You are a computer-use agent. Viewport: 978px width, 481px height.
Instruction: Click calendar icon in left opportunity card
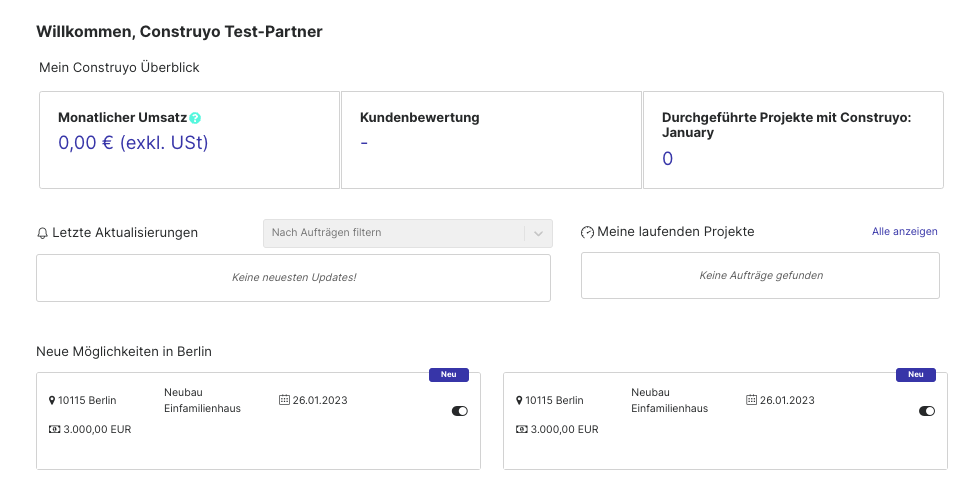click(284, 400)
